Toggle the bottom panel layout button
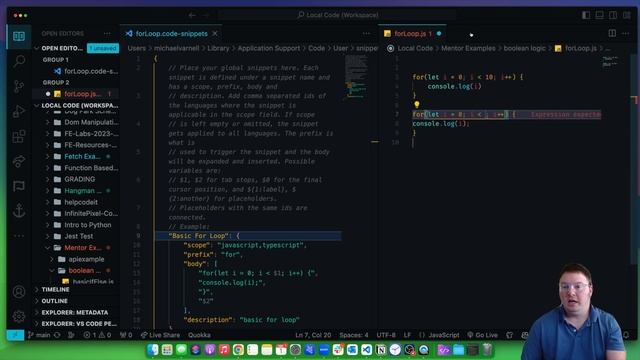Screen dimensions: 640x360 [600, 15]
